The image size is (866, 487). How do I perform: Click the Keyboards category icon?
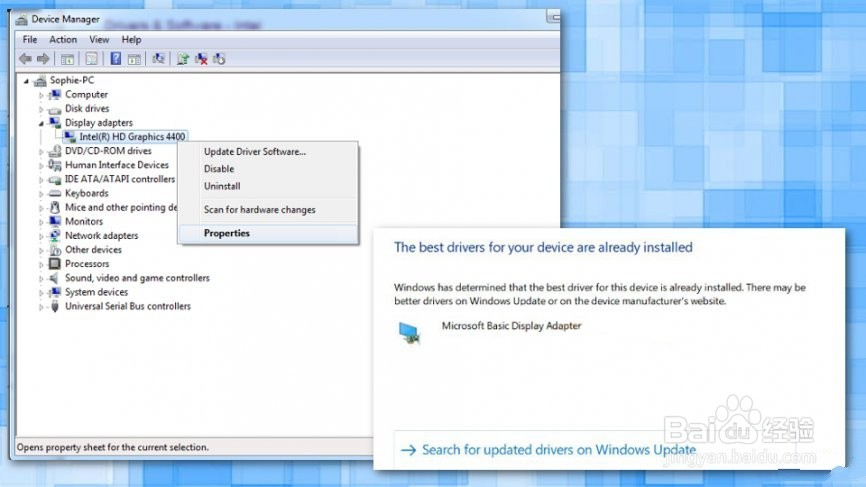tap(55, 193)
